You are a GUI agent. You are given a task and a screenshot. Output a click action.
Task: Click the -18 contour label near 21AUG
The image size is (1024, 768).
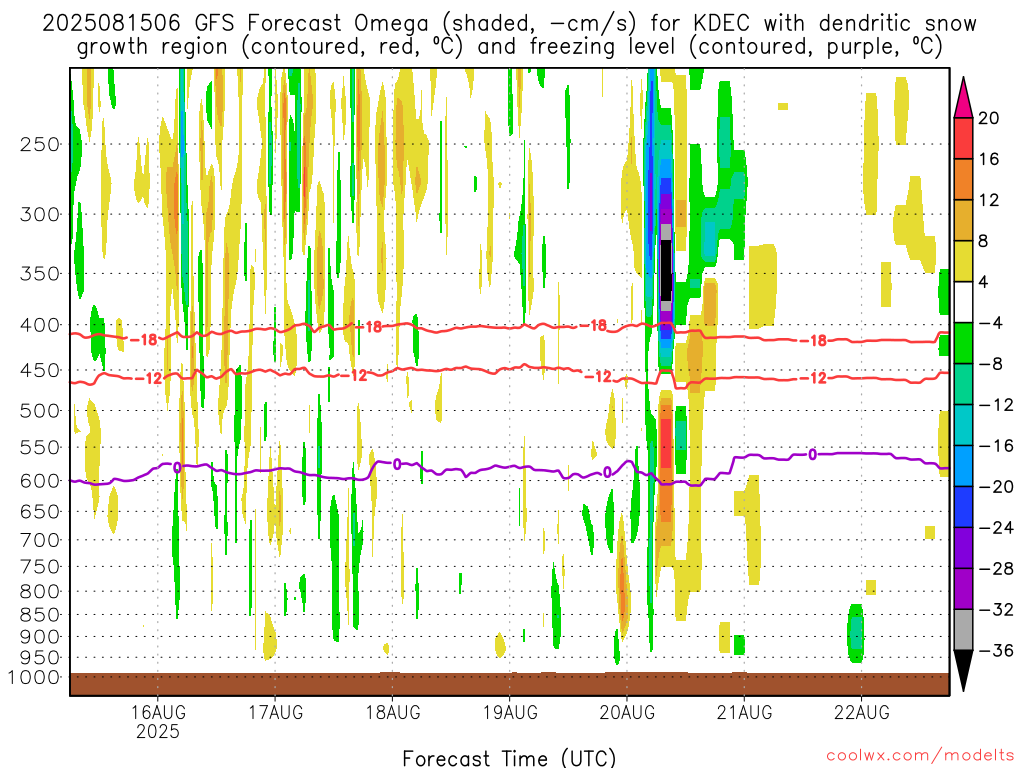813,340
